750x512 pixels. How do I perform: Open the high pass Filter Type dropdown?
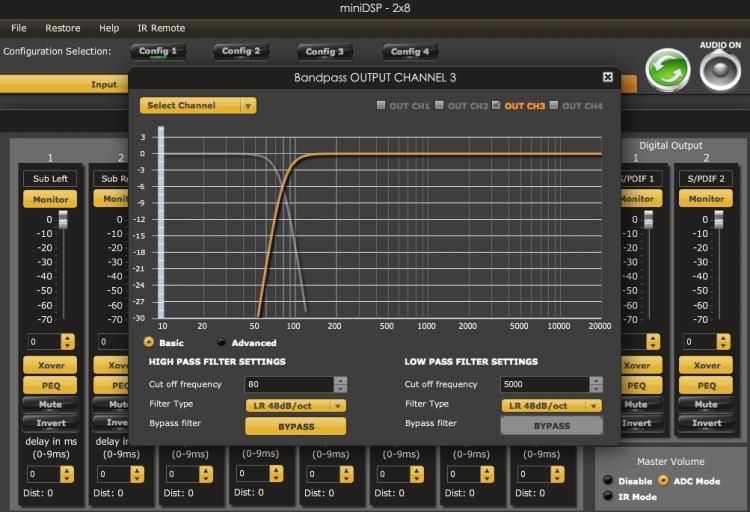click(x=296, y=406)
